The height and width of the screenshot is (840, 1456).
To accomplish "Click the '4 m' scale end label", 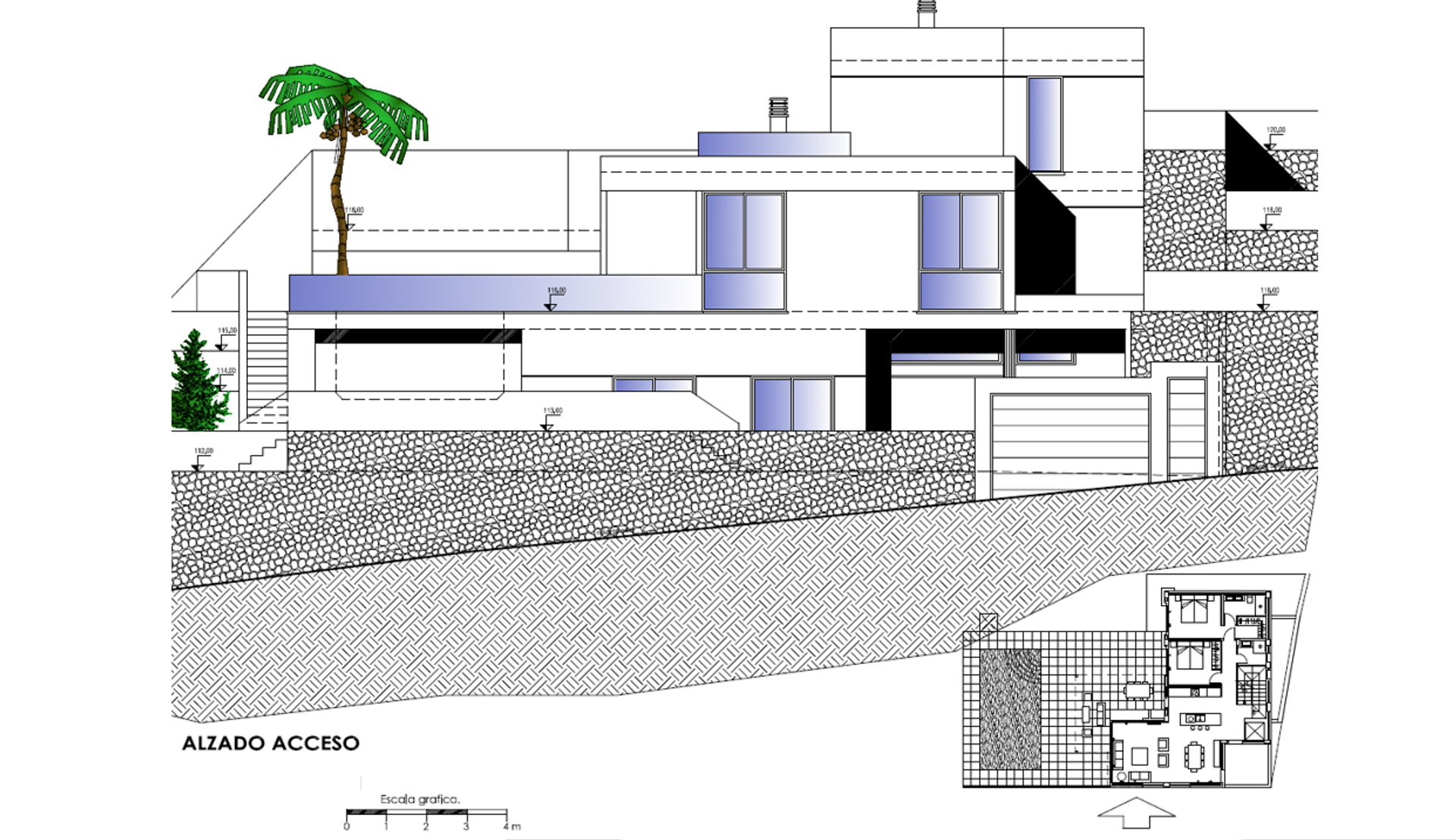I will tap(511, 826).
